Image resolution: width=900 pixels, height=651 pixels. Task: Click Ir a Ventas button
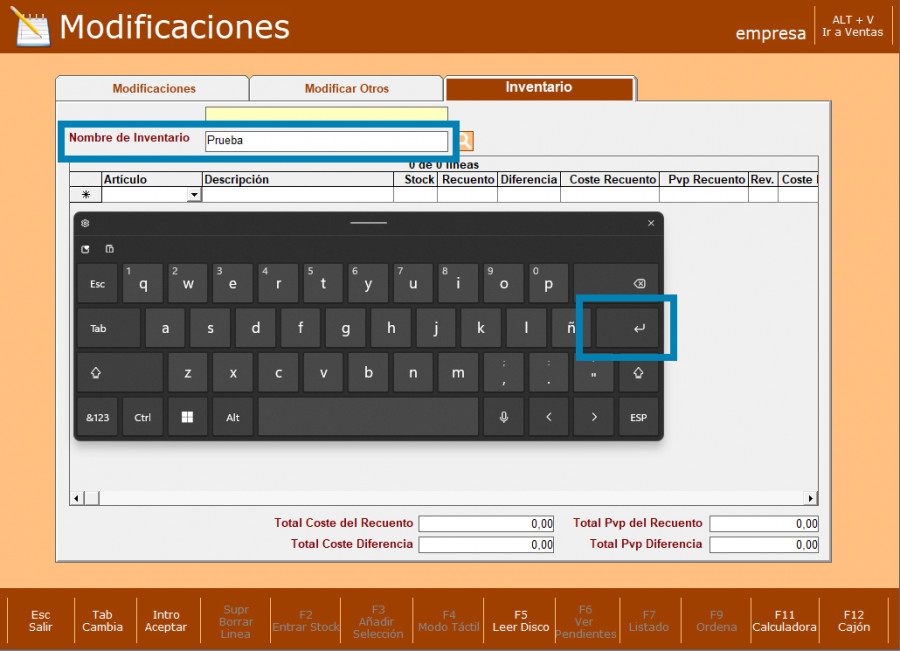pyautogui.click(x=852, y=26)
